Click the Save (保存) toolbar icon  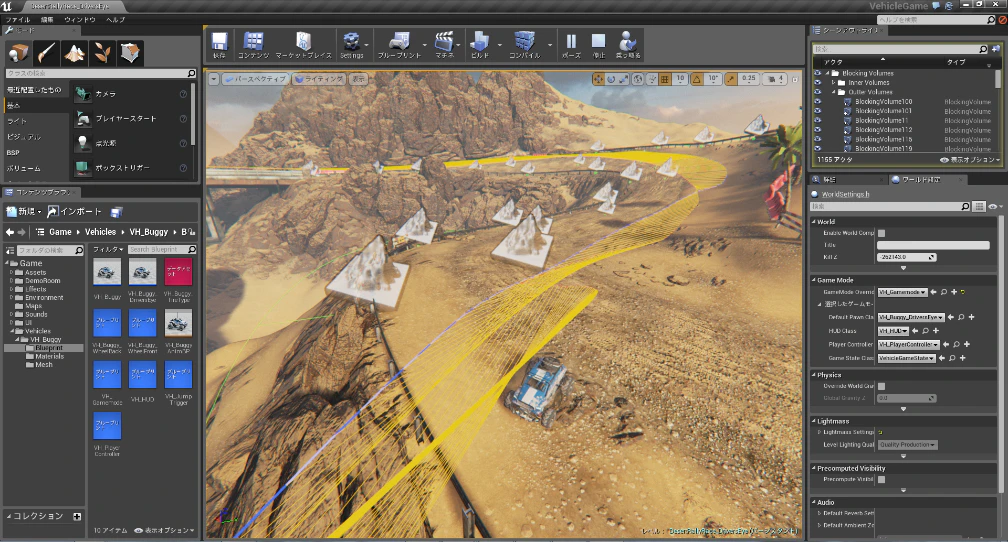[x=219, y=45]
